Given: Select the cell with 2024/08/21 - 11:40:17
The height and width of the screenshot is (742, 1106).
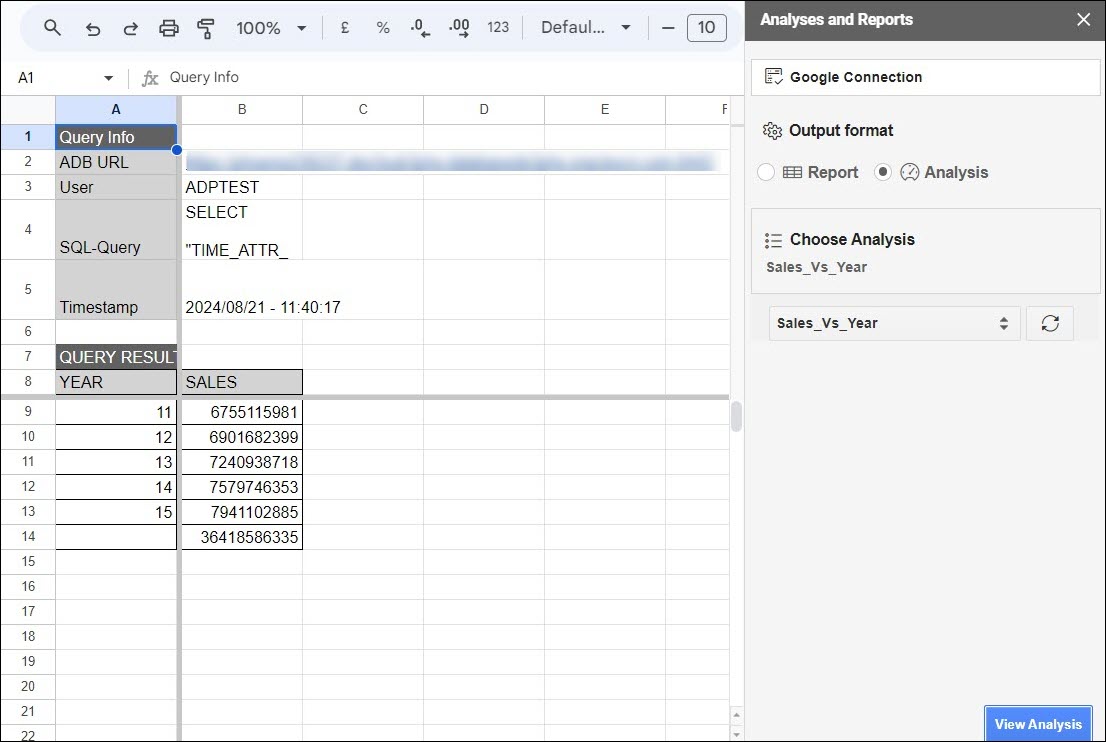Looking at the screenshot, I should [242, 290].
